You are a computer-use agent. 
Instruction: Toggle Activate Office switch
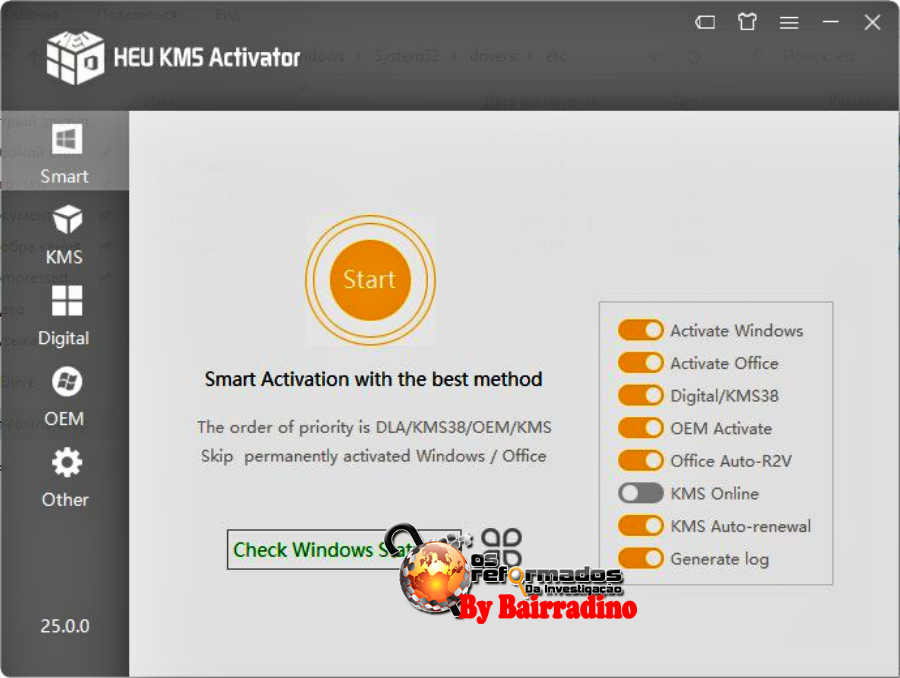click(x=641, y=363)
